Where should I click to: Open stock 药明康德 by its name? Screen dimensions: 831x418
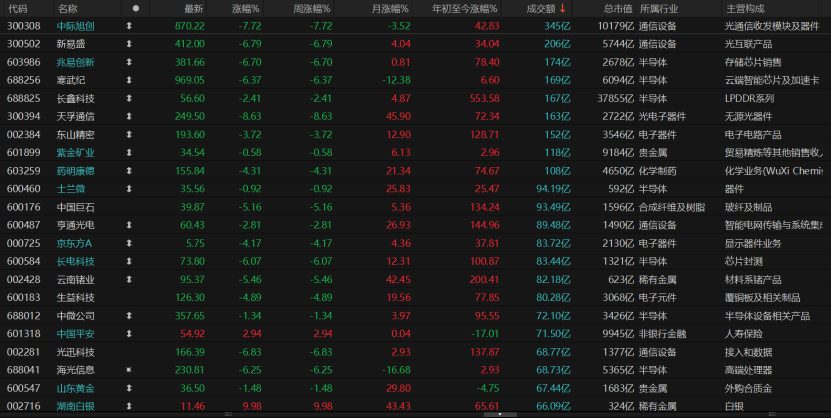click(75, 171)
